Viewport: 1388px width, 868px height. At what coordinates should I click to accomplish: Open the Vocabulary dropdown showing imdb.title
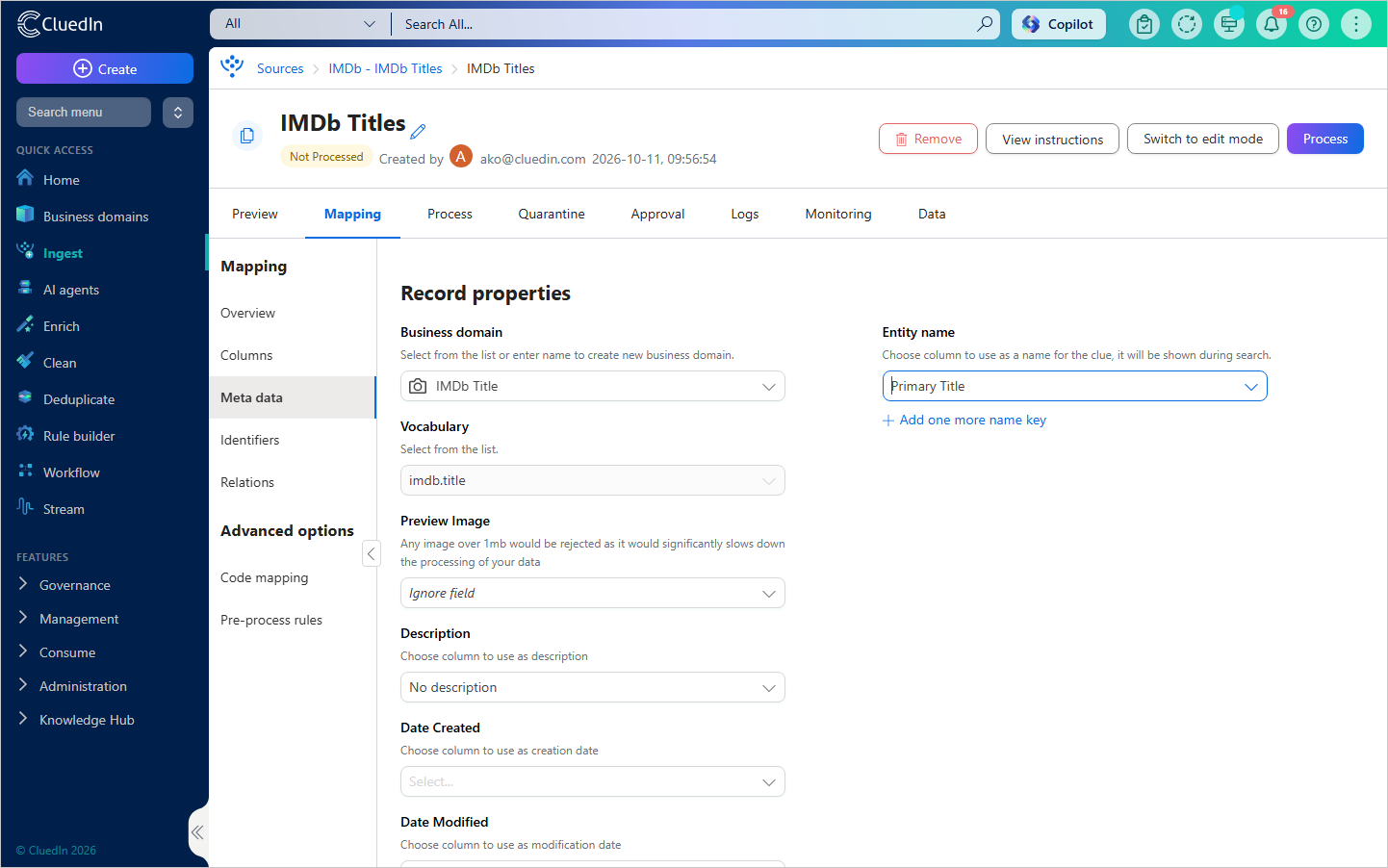click(x=593, y=480)
